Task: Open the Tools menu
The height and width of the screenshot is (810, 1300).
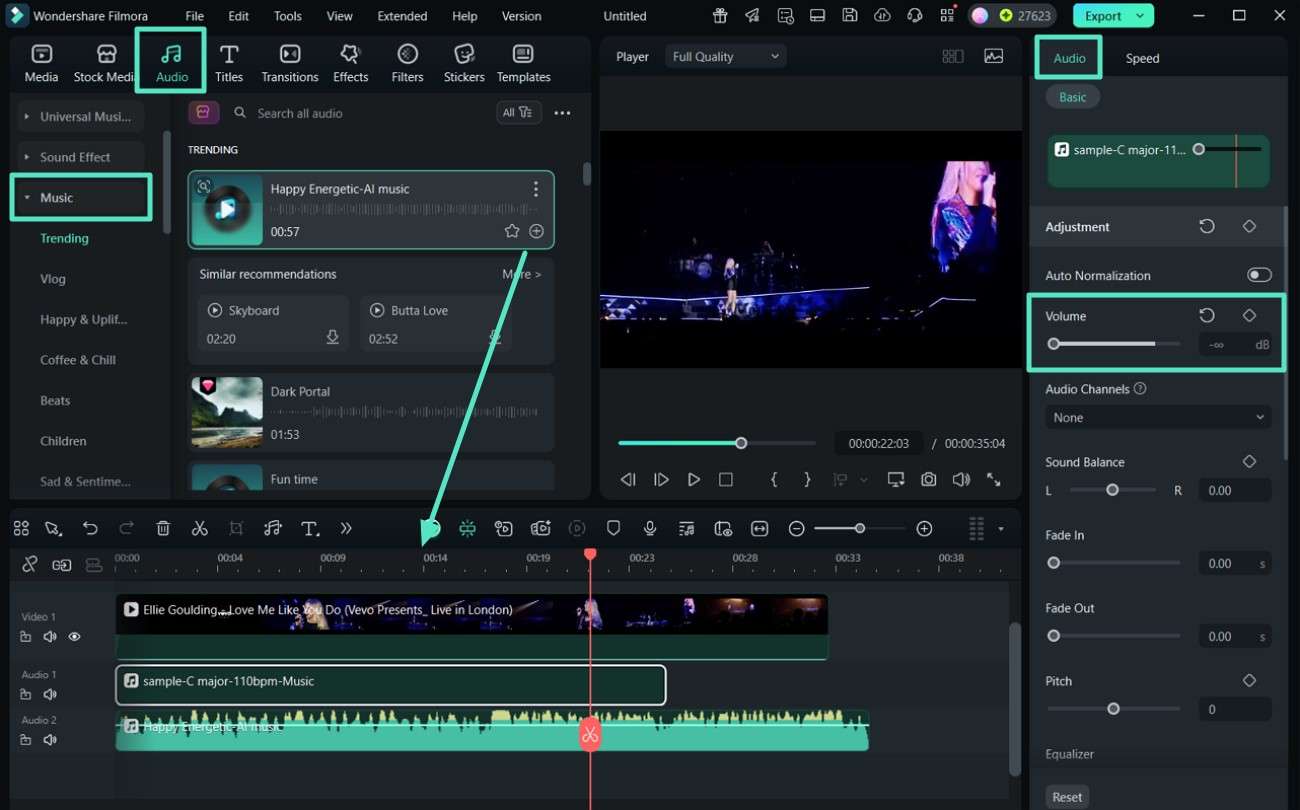Action: 288,16
